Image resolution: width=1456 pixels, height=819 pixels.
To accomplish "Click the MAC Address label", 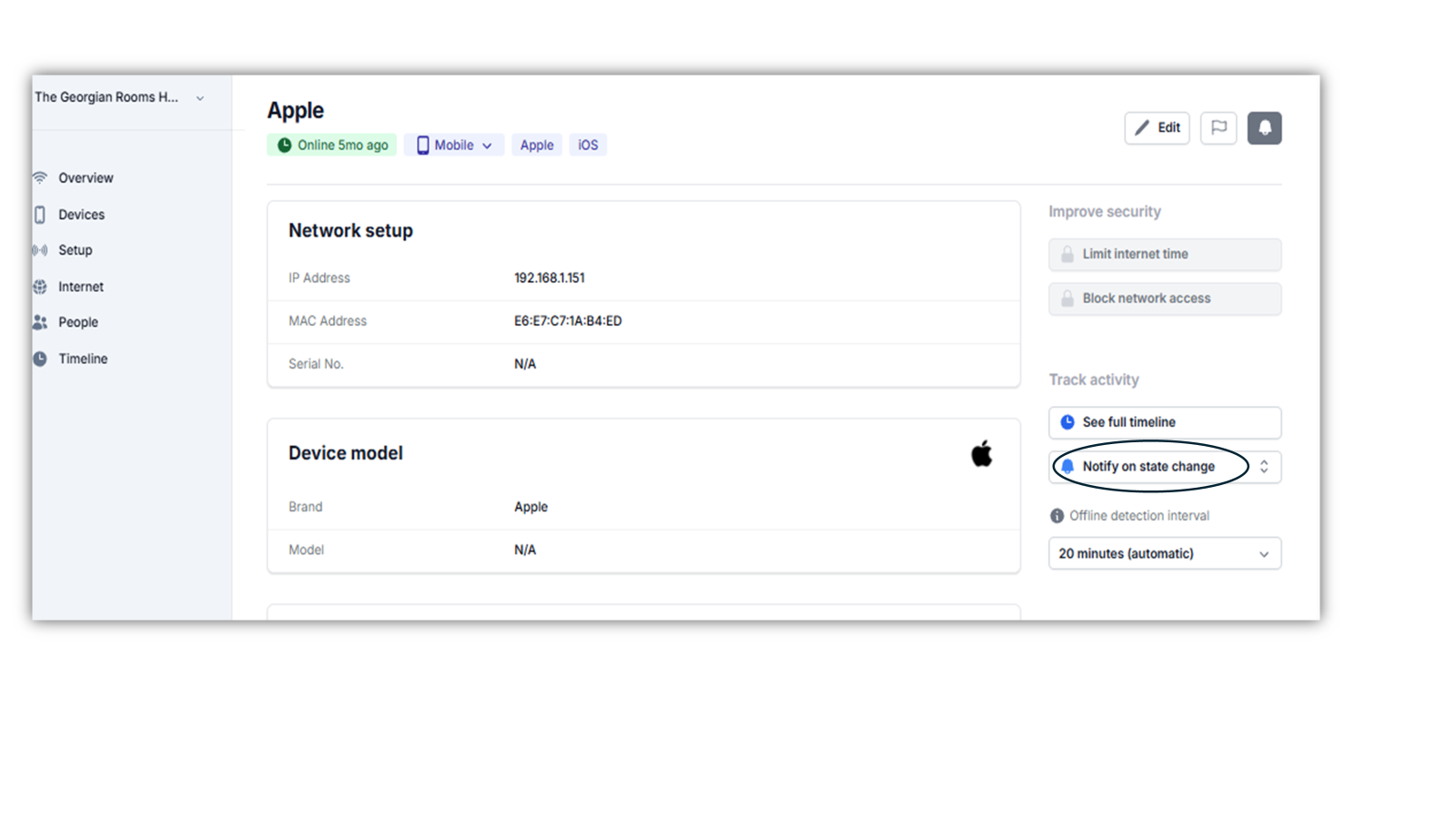I will pos(328,321).
